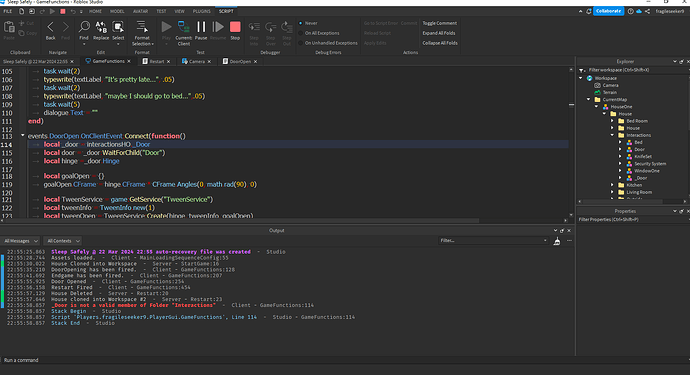Viewport: 690px width, 375px height.
Task: Click the Output filter input field
Action: coord(493,241)
